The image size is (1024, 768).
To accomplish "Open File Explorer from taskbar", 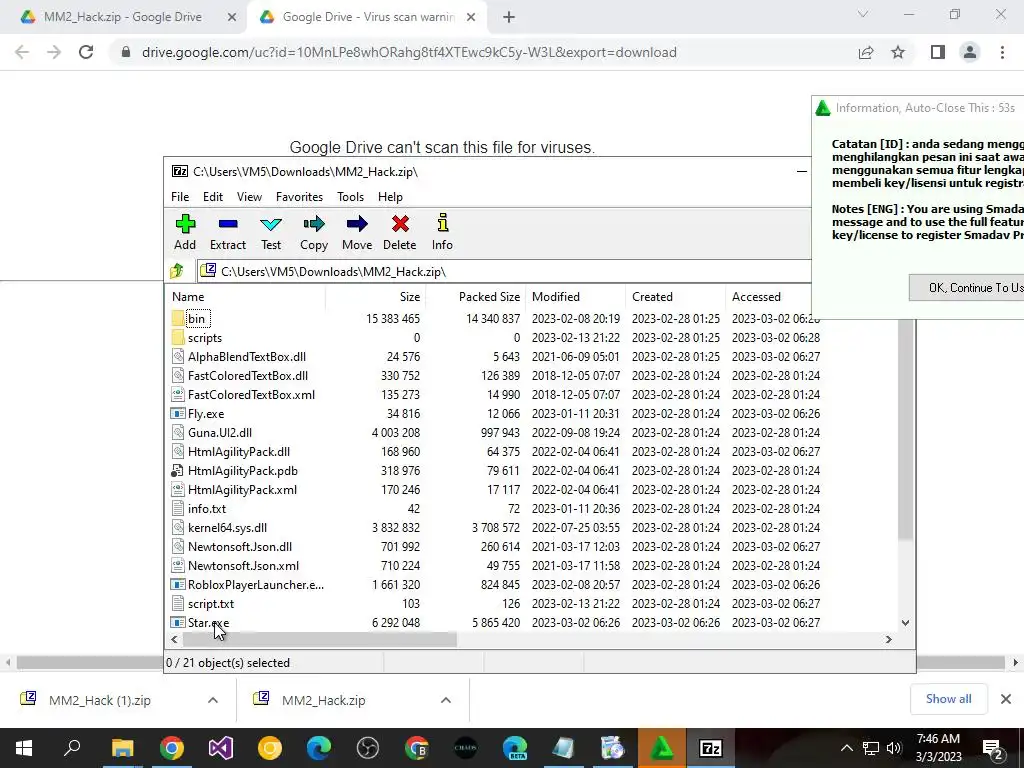I will click(x=122, y=748).
